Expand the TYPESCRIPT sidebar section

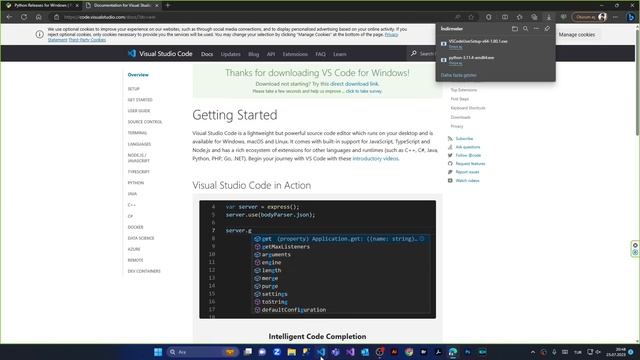139,172
